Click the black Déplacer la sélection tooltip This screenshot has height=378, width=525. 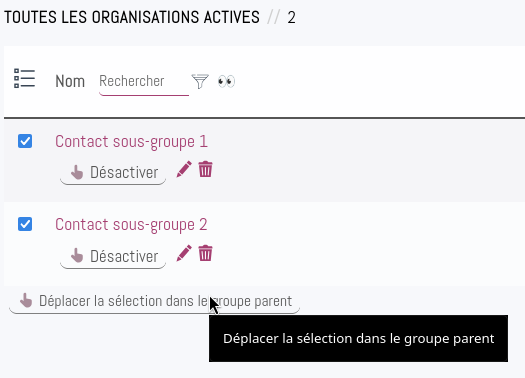(x=358, y=338)
